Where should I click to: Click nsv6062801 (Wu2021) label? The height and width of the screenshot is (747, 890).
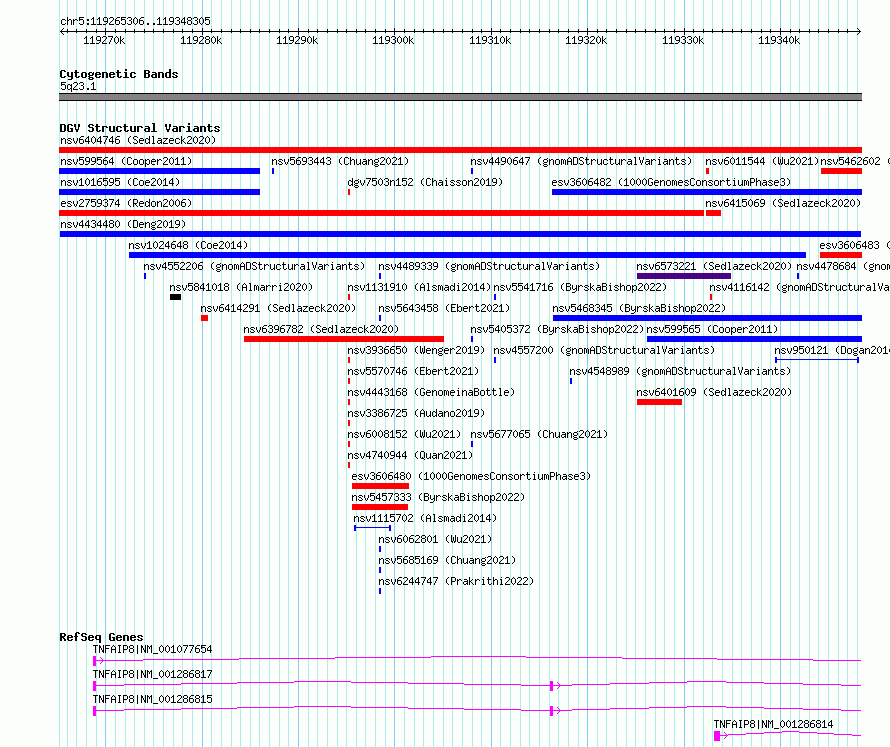click(x=435, y=539)
